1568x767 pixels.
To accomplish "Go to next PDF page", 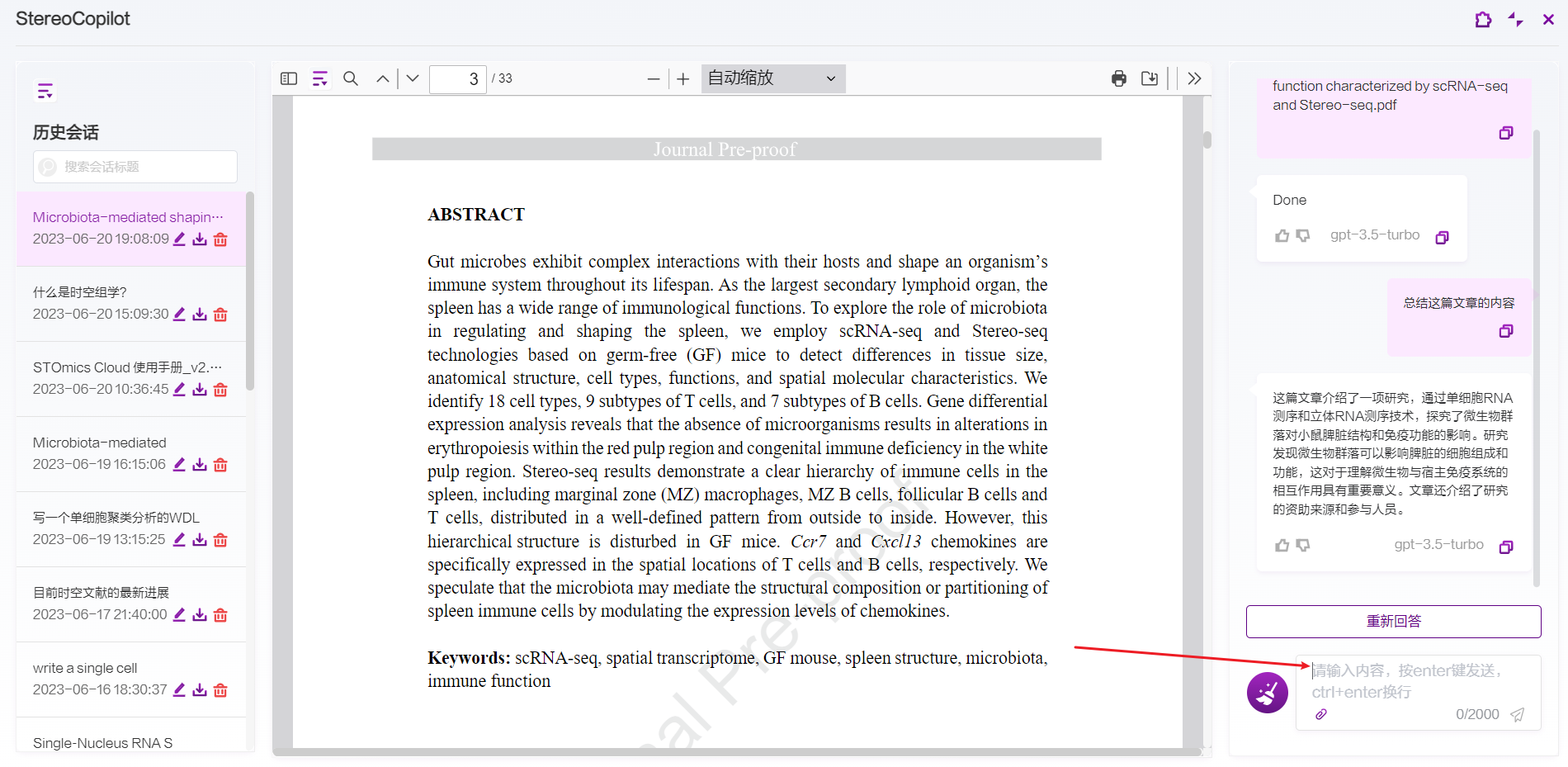I will [413, 78].
